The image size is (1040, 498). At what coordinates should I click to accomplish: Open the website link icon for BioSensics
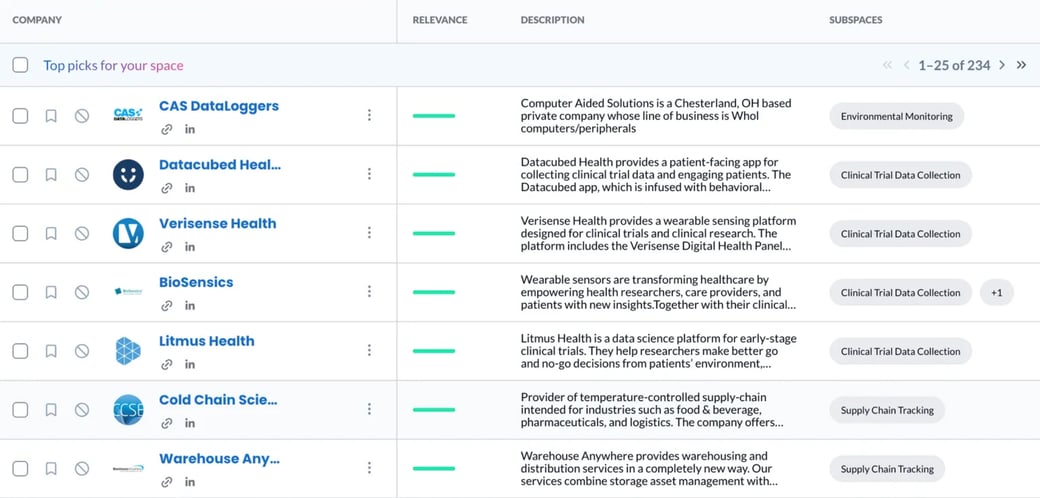(167, 306)
